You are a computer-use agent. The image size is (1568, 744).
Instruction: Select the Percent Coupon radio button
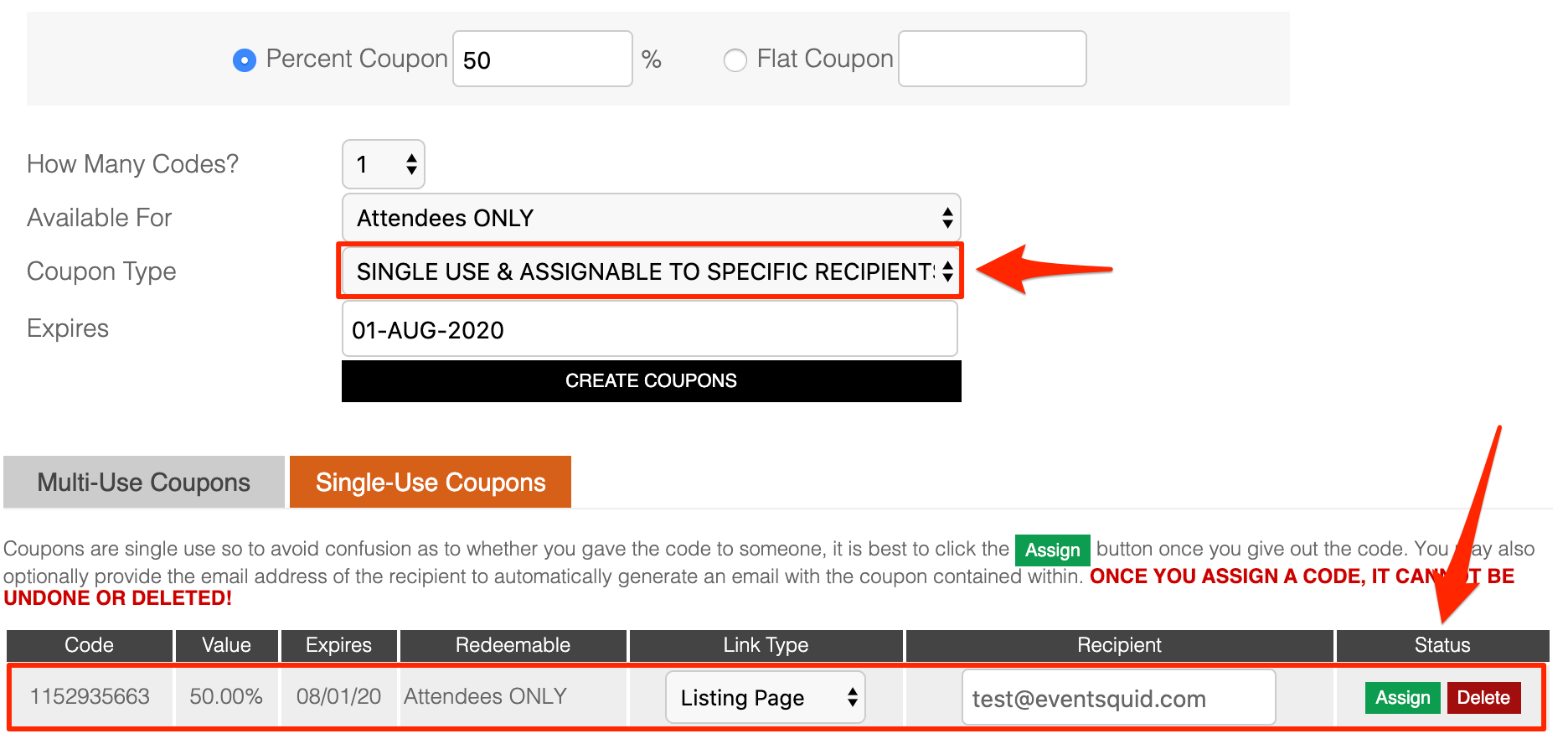(x=245, y=60)
